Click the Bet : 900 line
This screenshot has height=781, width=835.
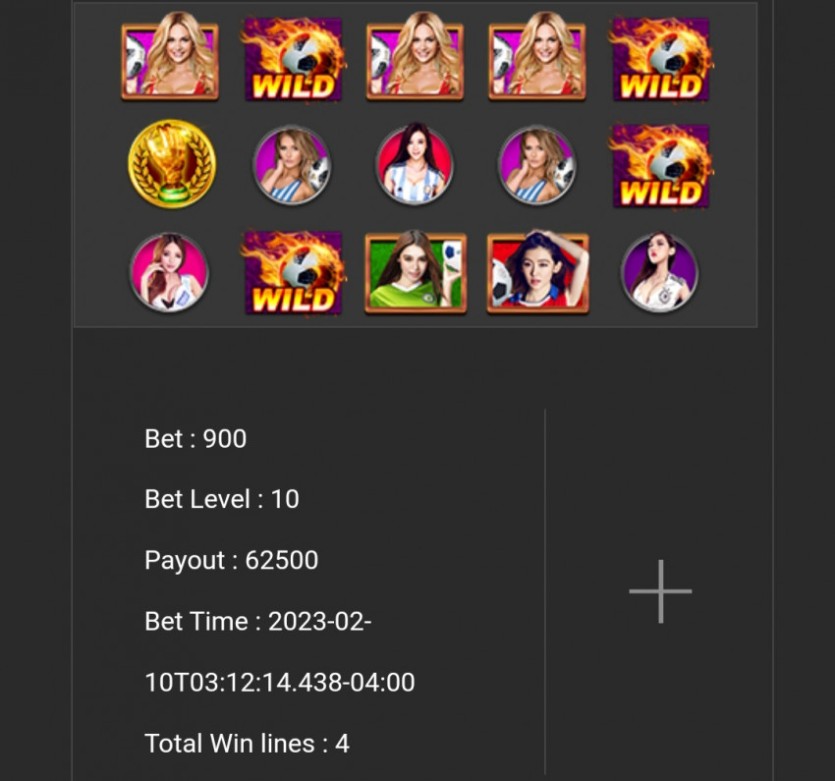[195, 439]
